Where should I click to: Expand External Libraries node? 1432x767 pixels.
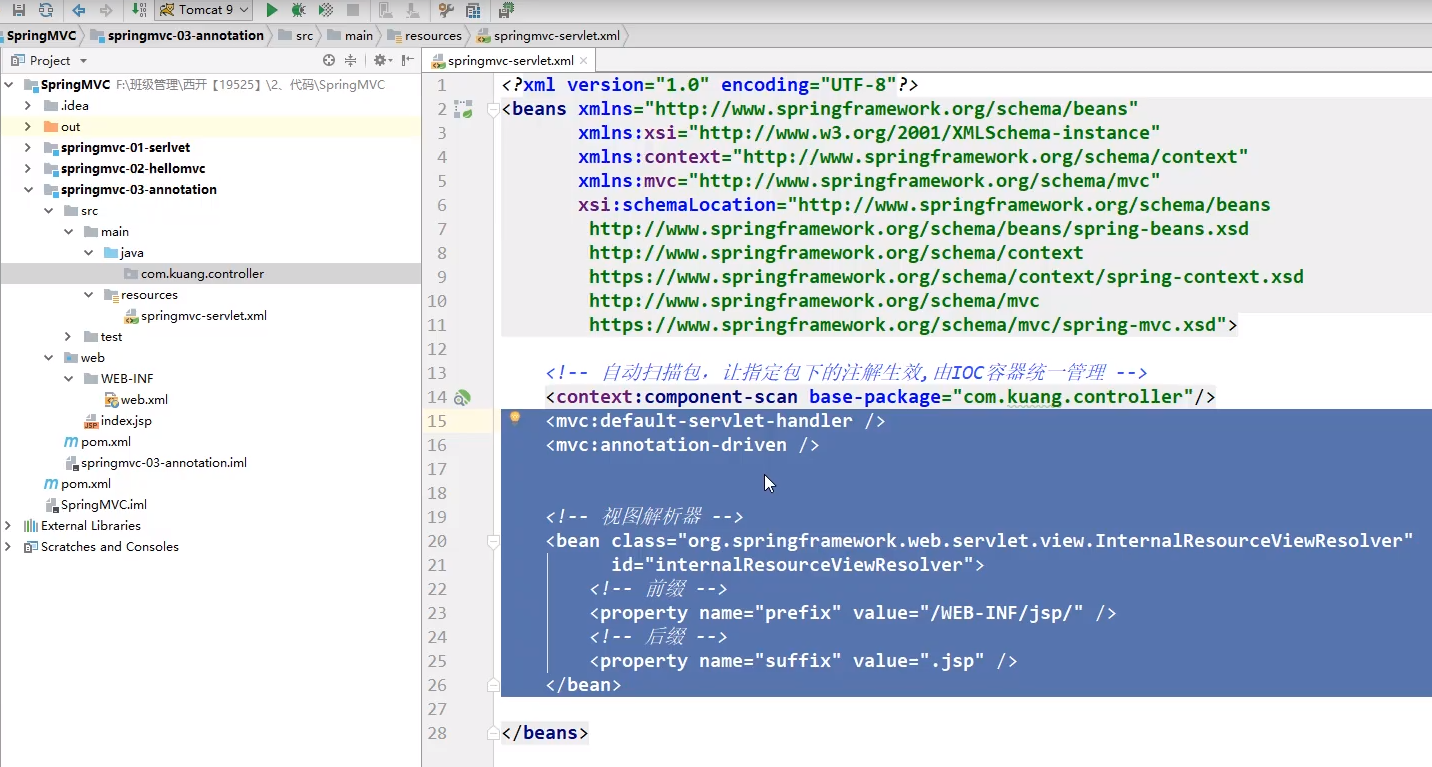[9, 526]
